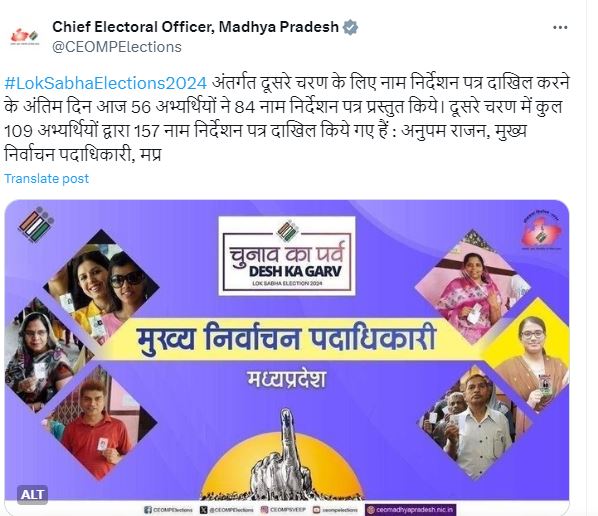Image resolution: width=598 pixels, height=516 pixels.
Task: Click the CEO Madhya Pradesh profile avatar
Action: tap(25, 37)
